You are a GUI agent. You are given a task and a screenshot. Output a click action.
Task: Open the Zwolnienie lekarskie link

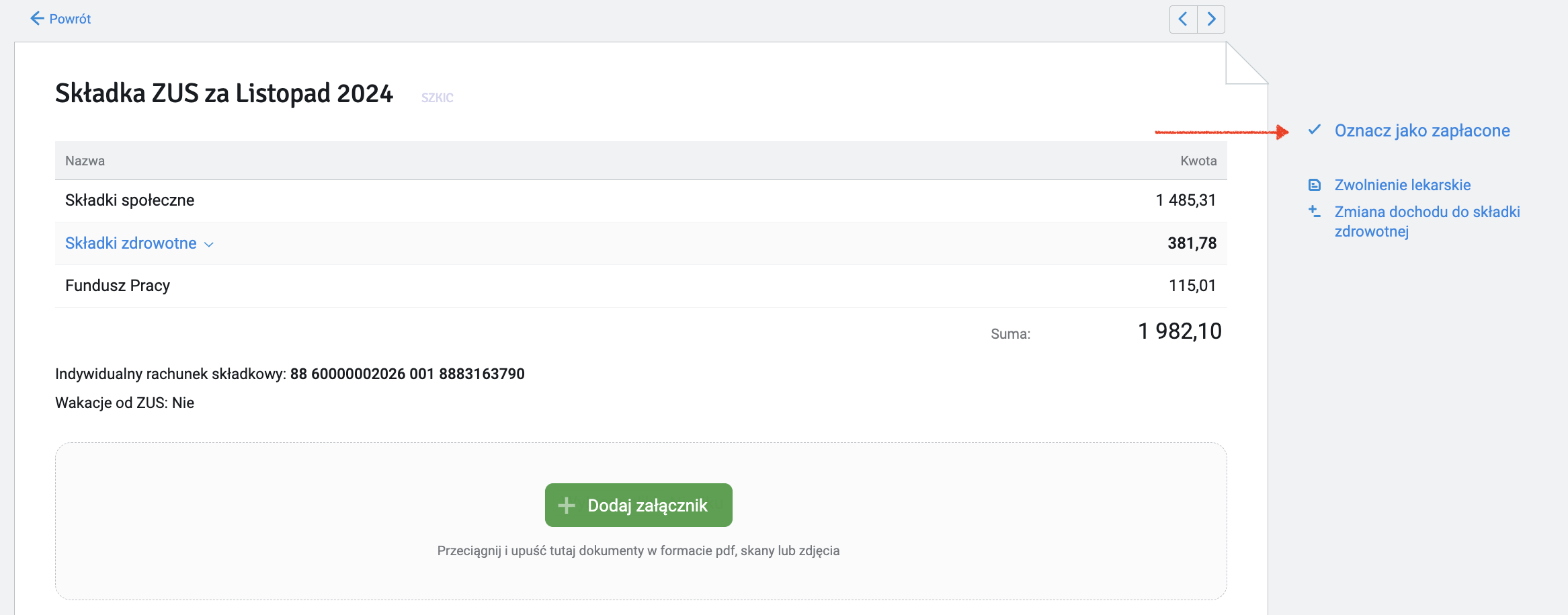point(1403,185)
